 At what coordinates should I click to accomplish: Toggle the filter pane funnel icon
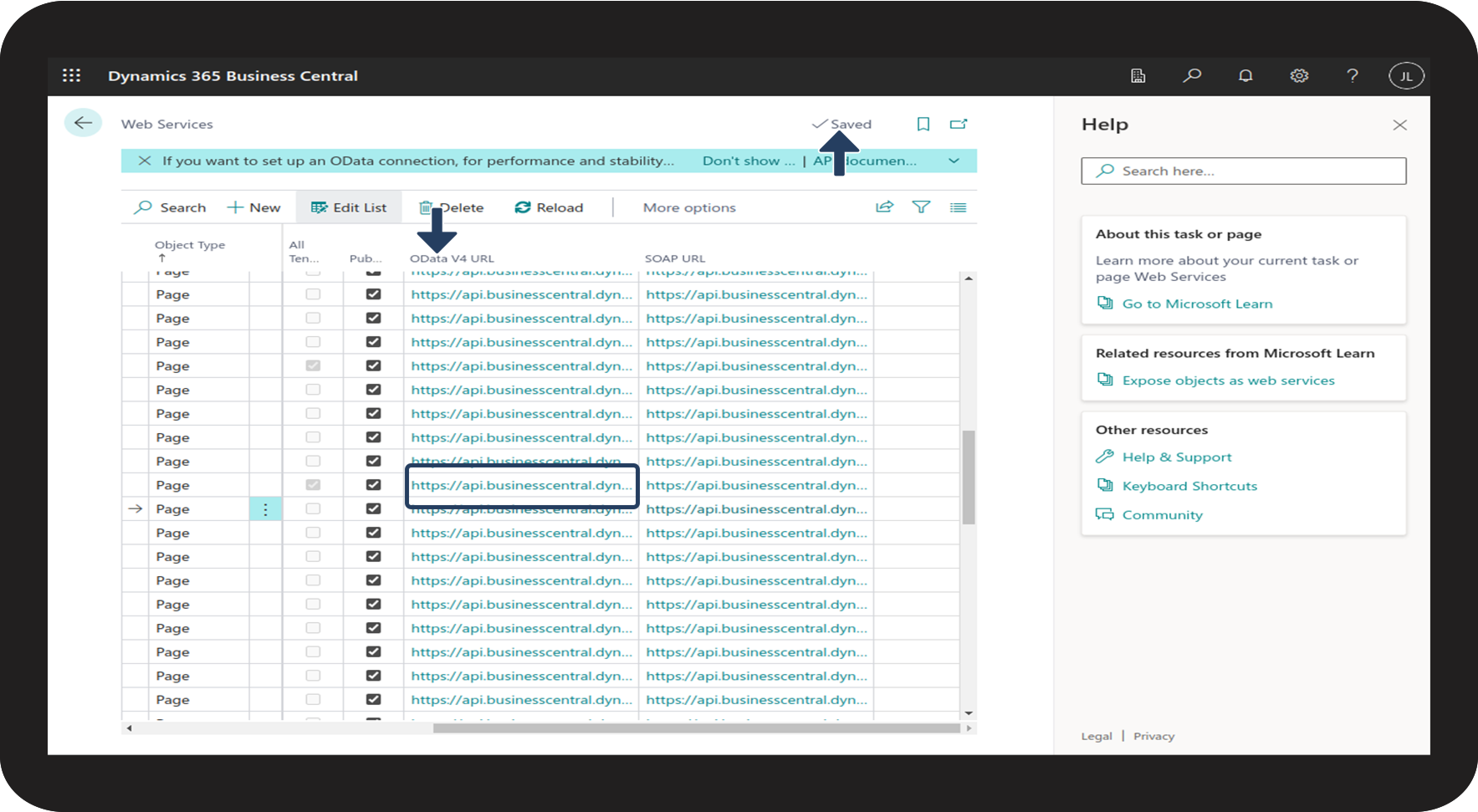tap(921, 207)
